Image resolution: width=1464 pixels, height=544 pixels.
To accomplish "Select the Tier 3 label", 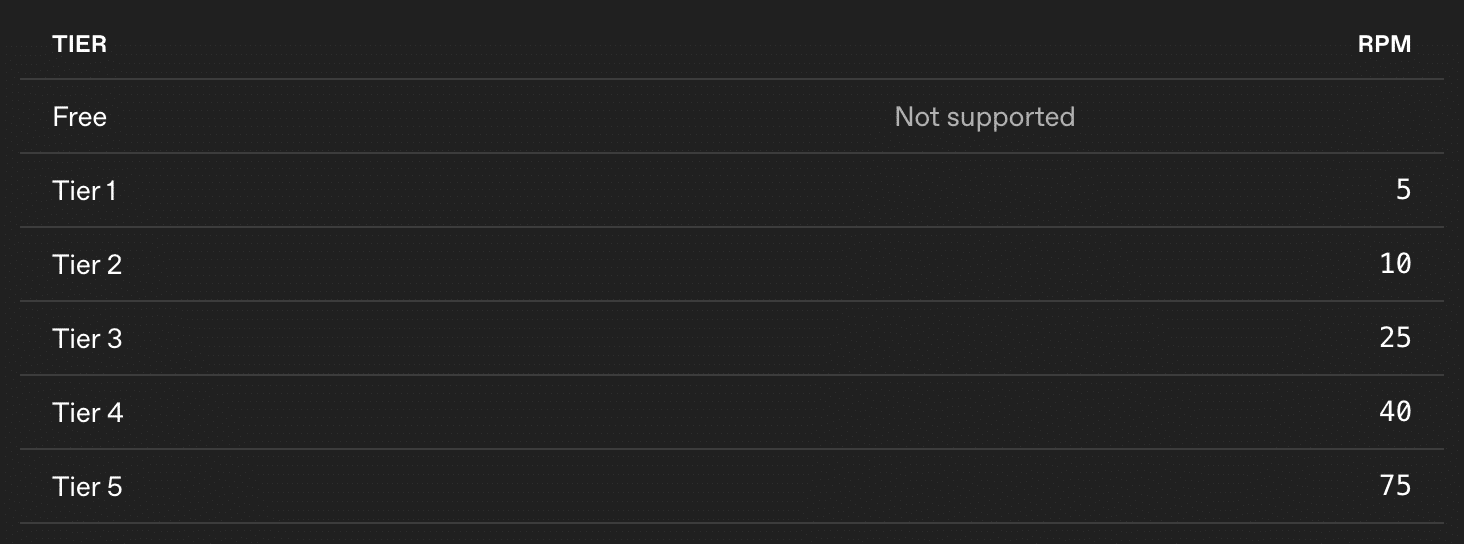I will tap(87, 339).
